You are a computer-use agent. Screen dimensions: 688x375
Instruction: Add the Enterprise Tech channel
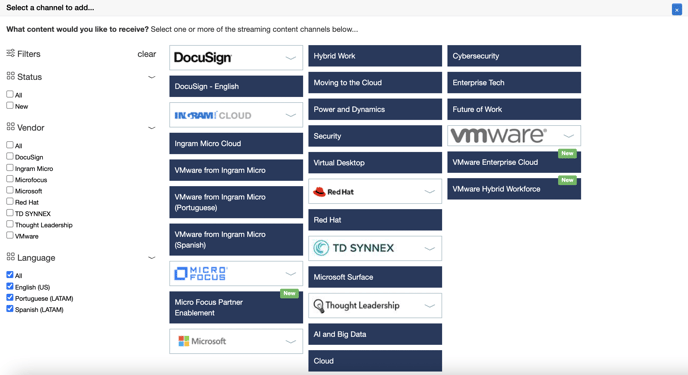click(x=514, y=82)
